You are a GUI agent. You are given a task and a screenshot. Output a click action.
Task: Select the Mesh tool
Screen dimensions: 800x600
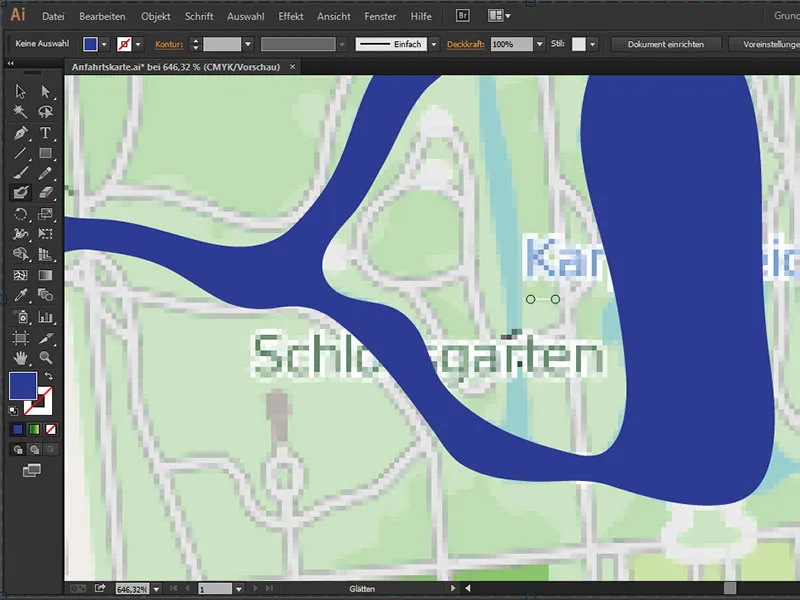click(20, 275)
